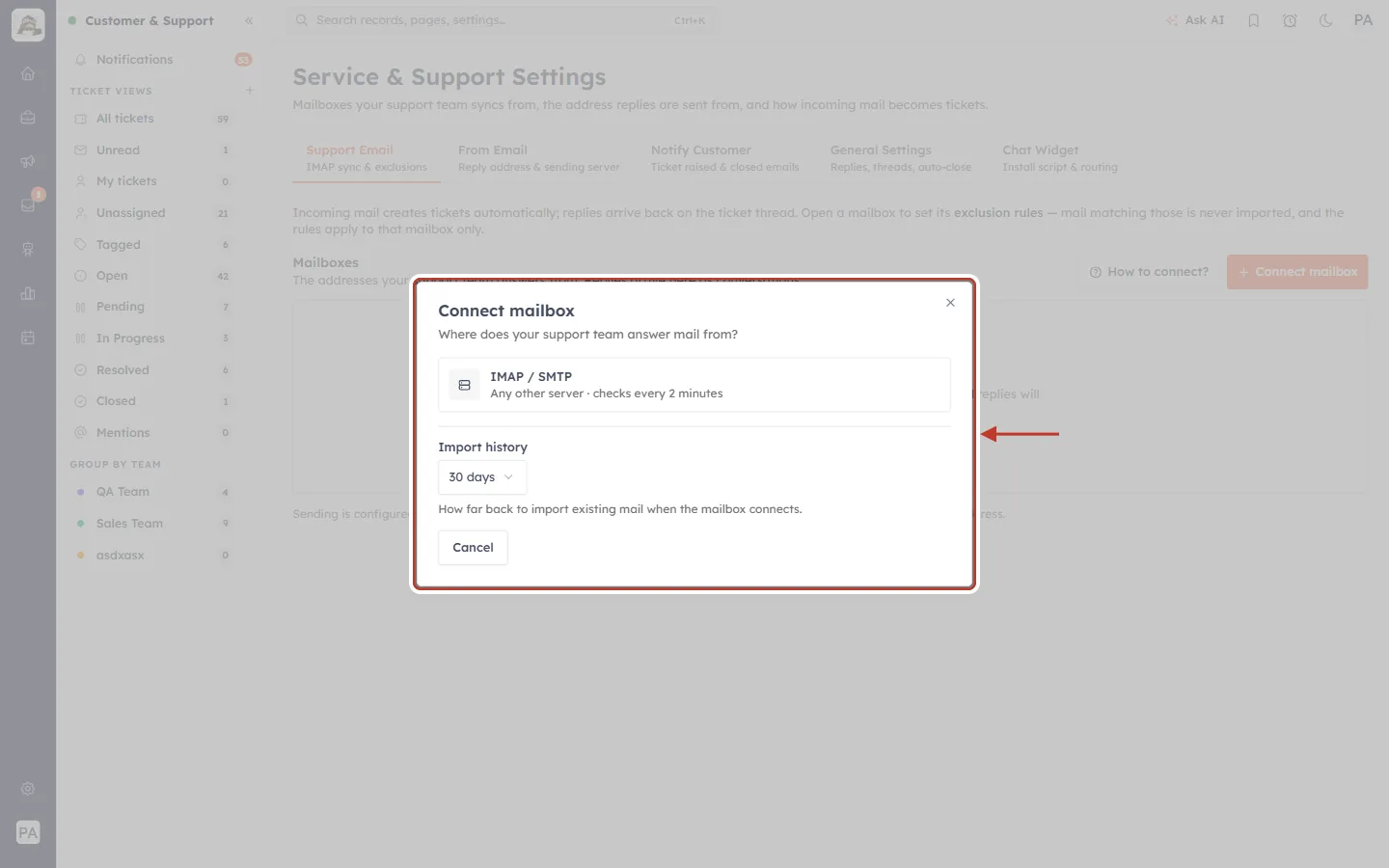
Task: Go to Home in the left rail
Action: pyautogui.click(x=28, y=73)
